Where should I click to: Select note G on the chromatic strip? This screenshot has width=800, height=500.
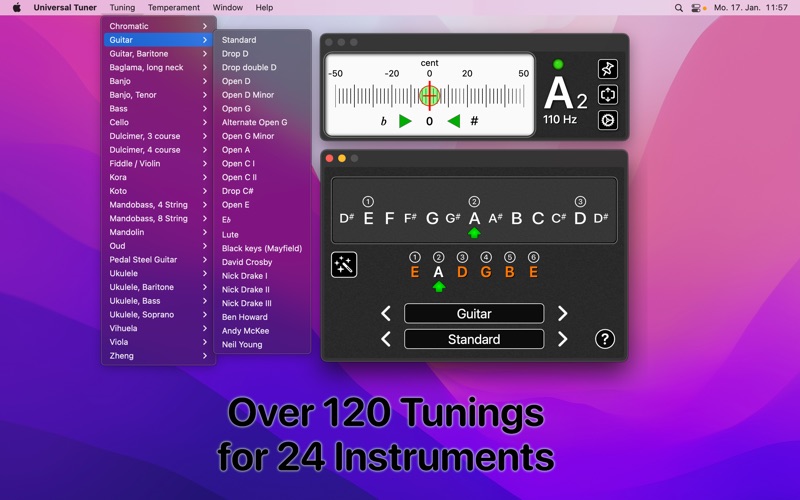pos(432,218)
